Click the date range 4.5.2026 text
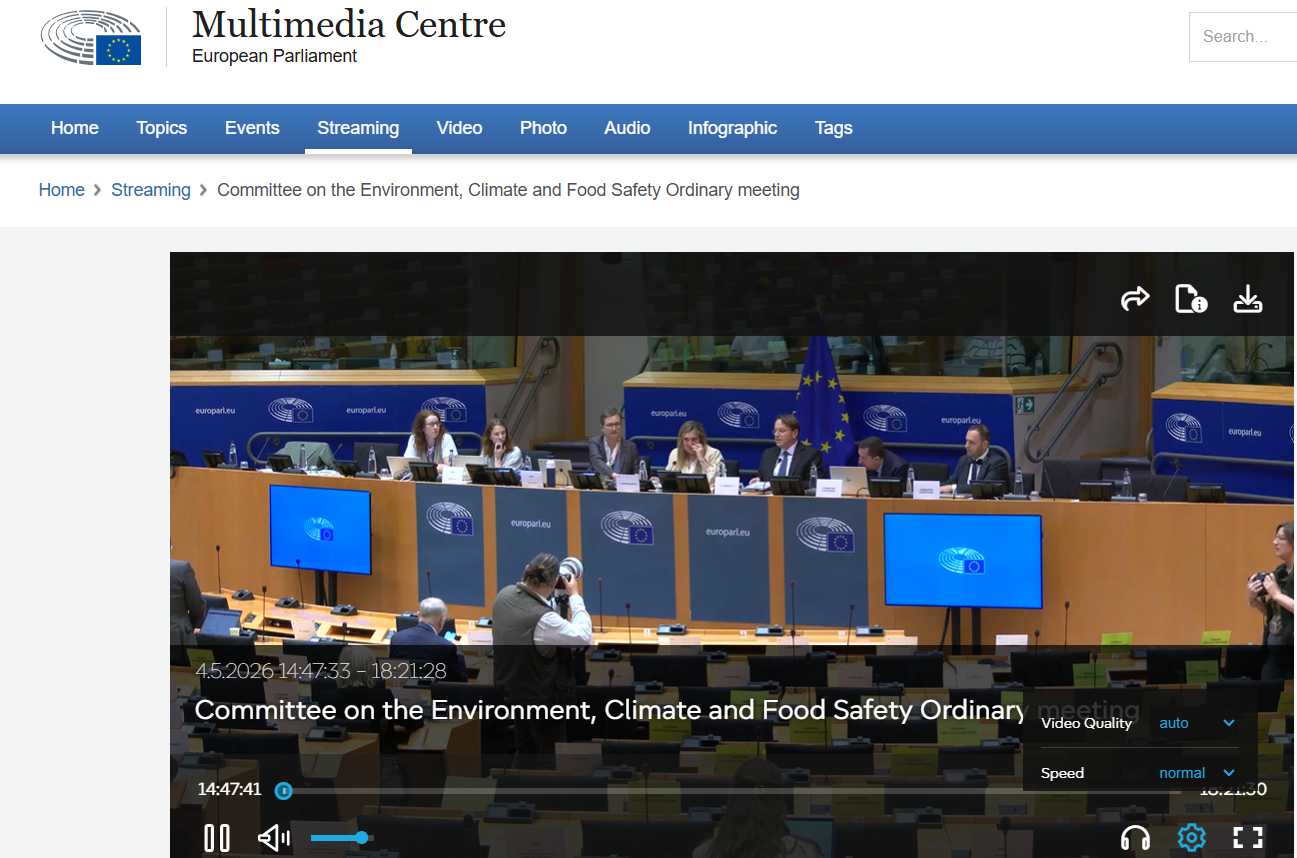Image resolution: width=1297 pixels, height=858 pixels. [x=321, y=671]
